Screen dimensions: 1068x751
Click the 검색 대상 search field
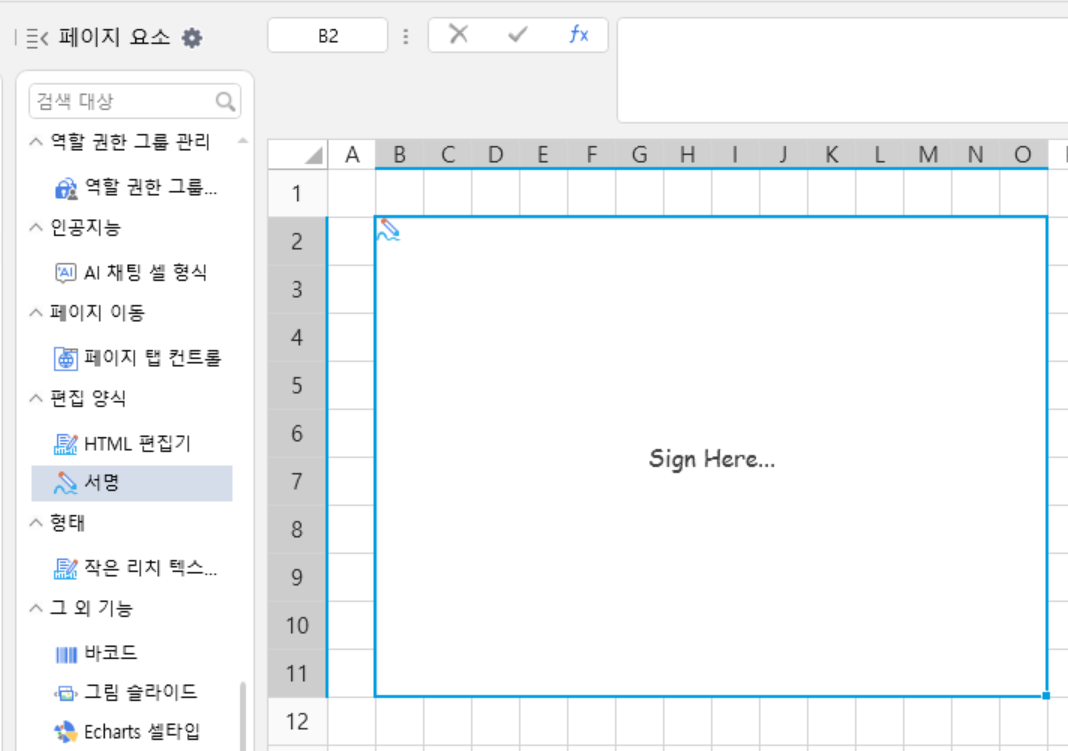(x=135, y=101)
